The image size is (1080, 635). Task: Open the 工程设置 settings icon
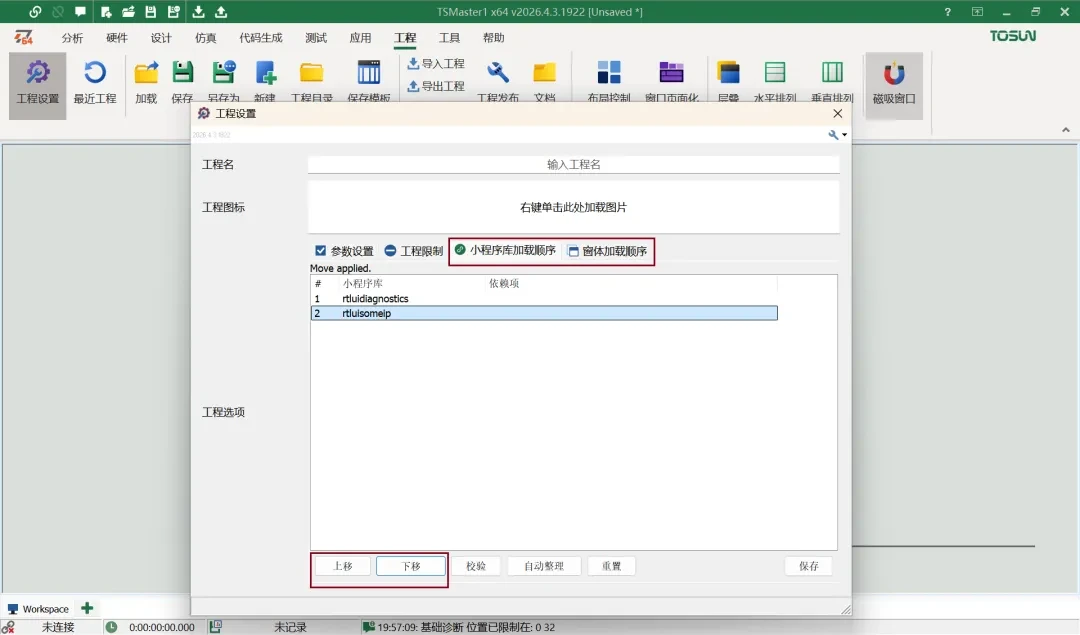(36, 80)
